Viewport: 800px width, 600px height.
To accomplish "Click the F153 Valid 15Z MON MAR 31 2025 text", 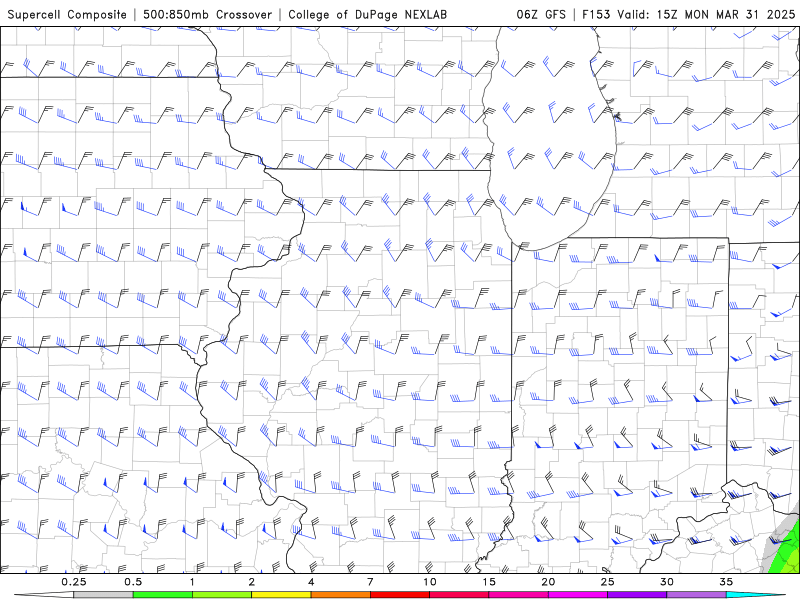I will pyautogui.click(x=688, y=14).
